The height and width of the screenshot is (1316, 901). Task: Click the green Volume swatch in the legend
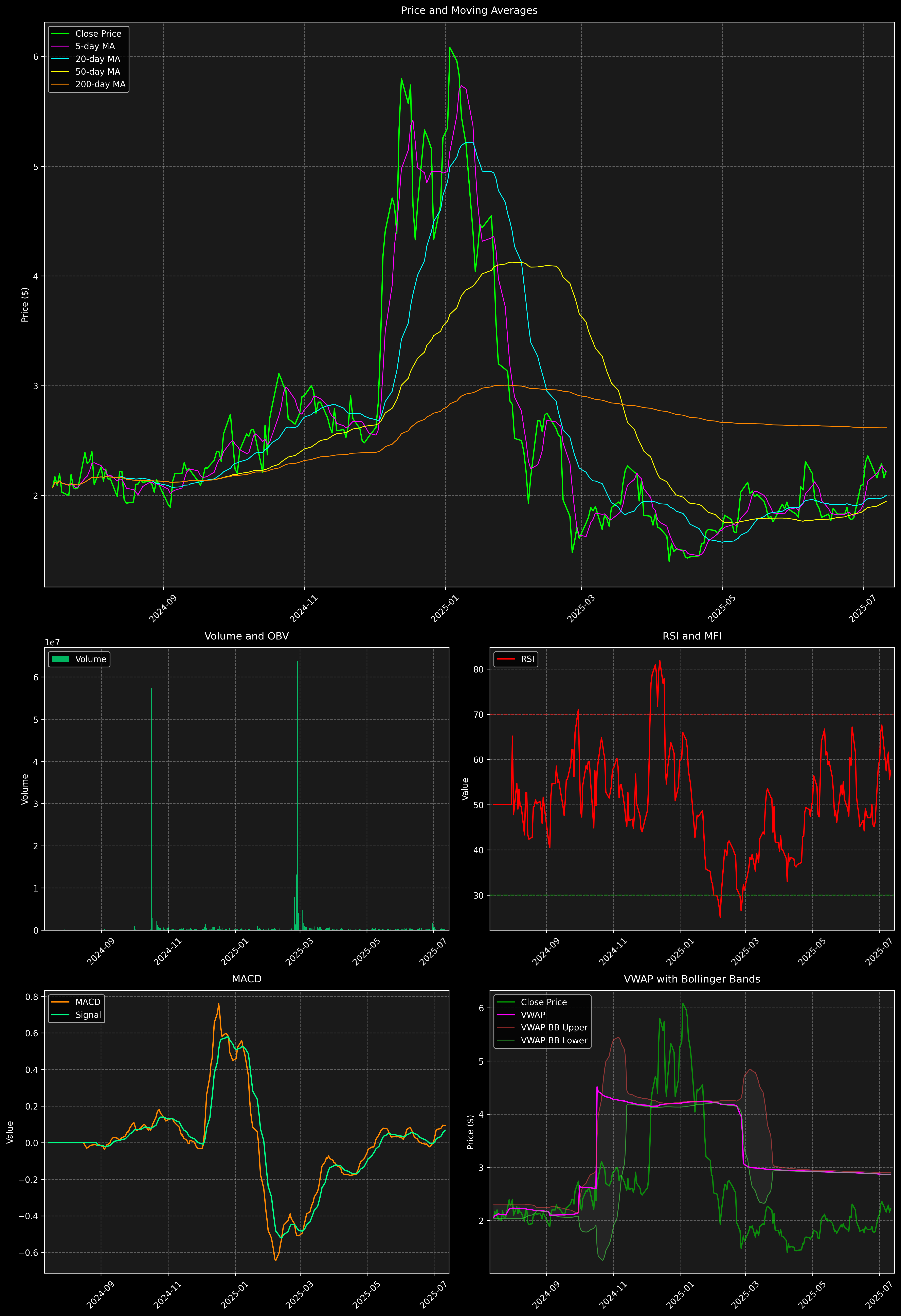click(x=60, y=659)
